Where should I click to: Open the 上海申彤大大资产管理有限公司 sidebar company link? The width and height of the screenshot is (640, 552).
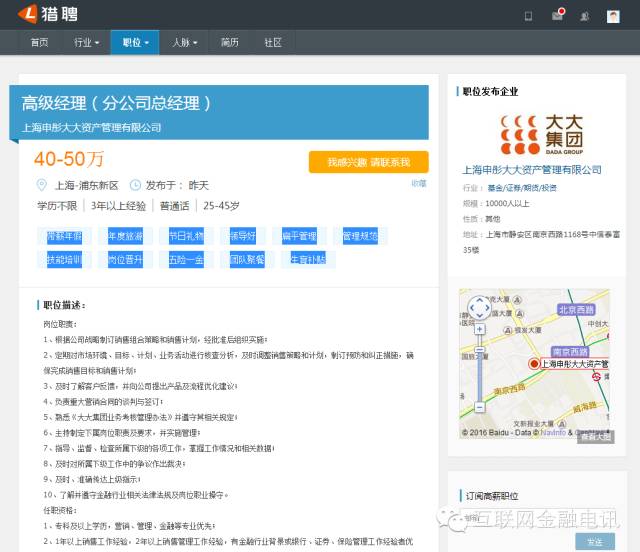click(x=532, y=170)
